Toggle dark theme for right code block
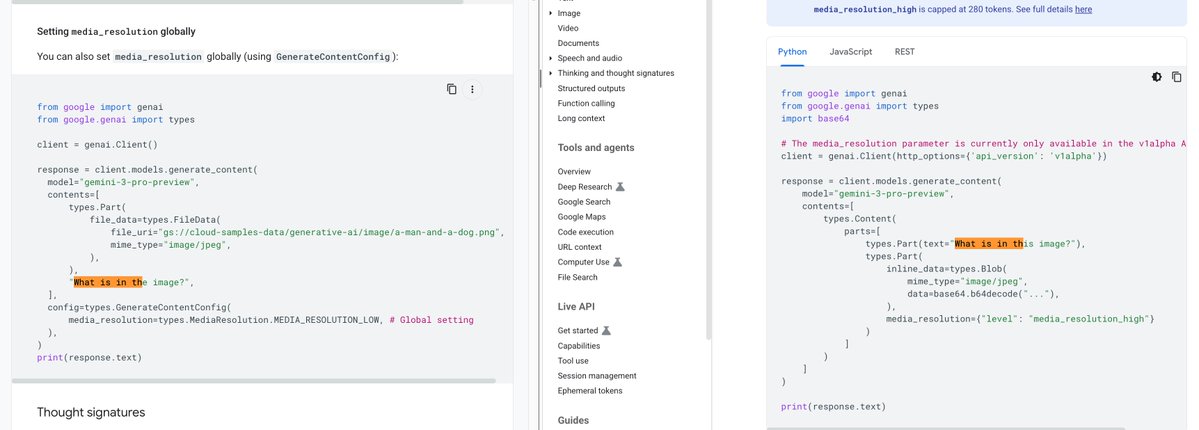This screenshot has width=1199, height=430. [1157, 77]
